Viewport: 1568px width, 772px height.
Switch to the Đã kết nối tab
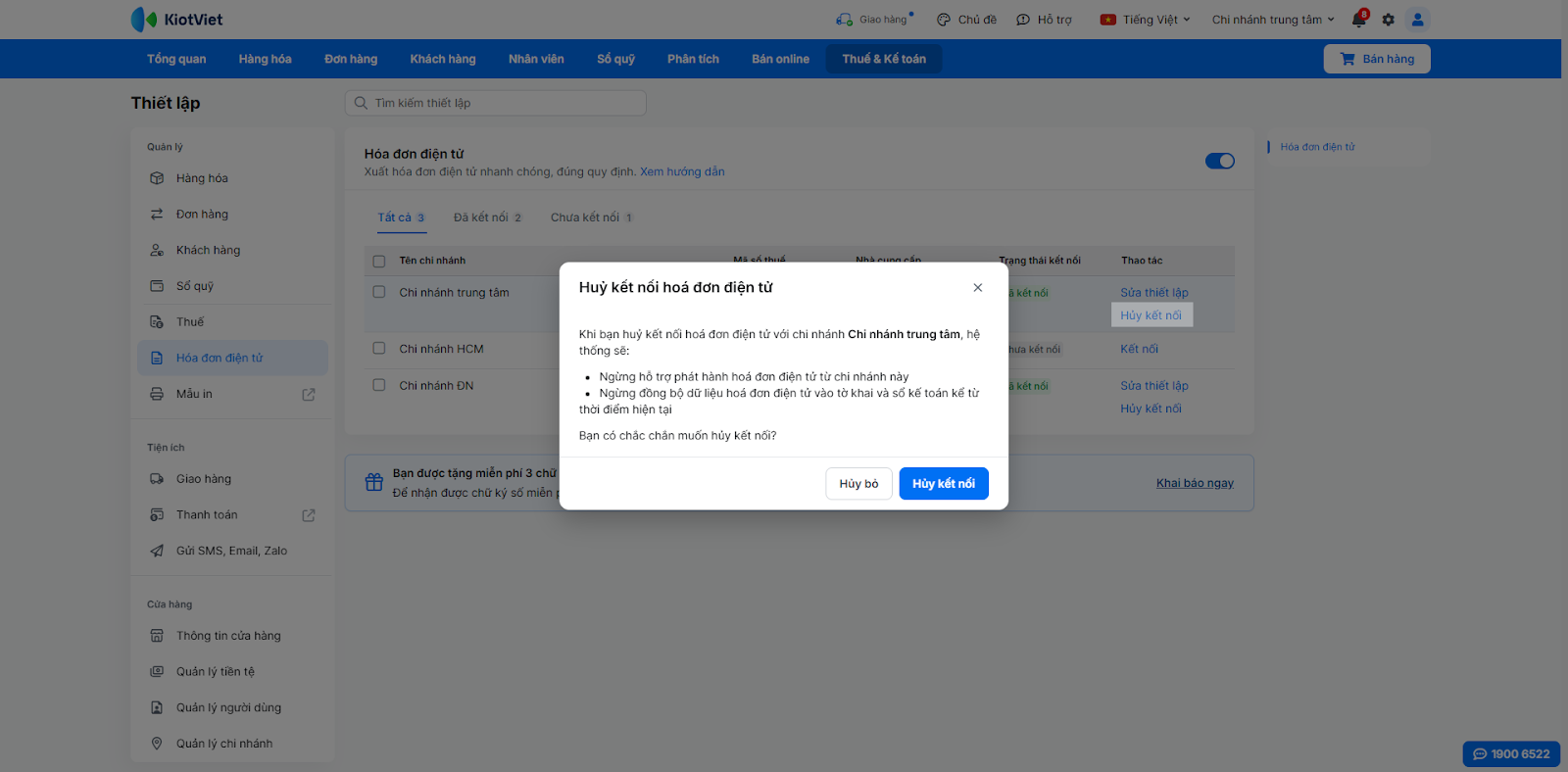[488, 217]
